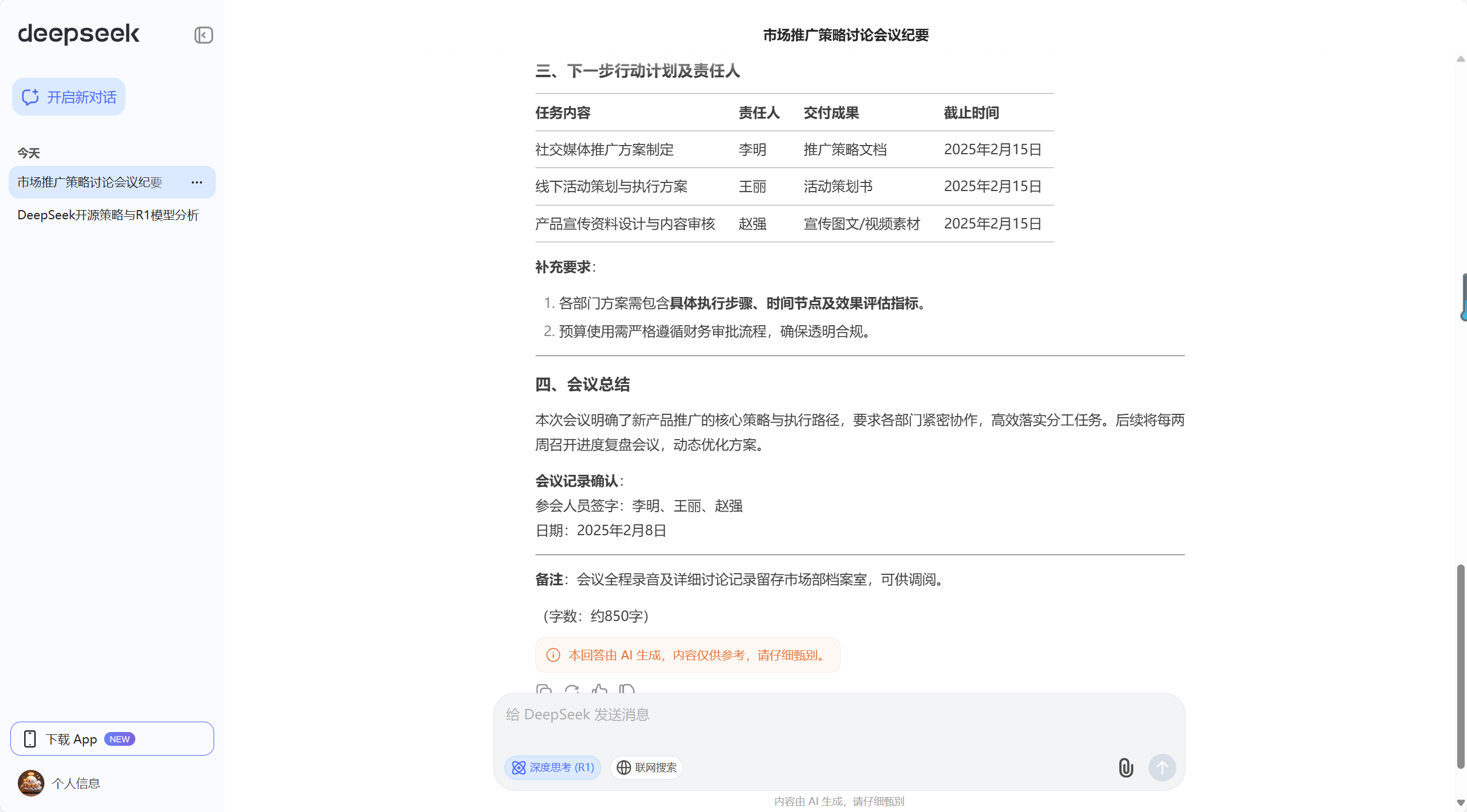Select the 市场推广策略讨论会议纪要 chat
This screenshot has width=1467, height=812.
[90, 182]
